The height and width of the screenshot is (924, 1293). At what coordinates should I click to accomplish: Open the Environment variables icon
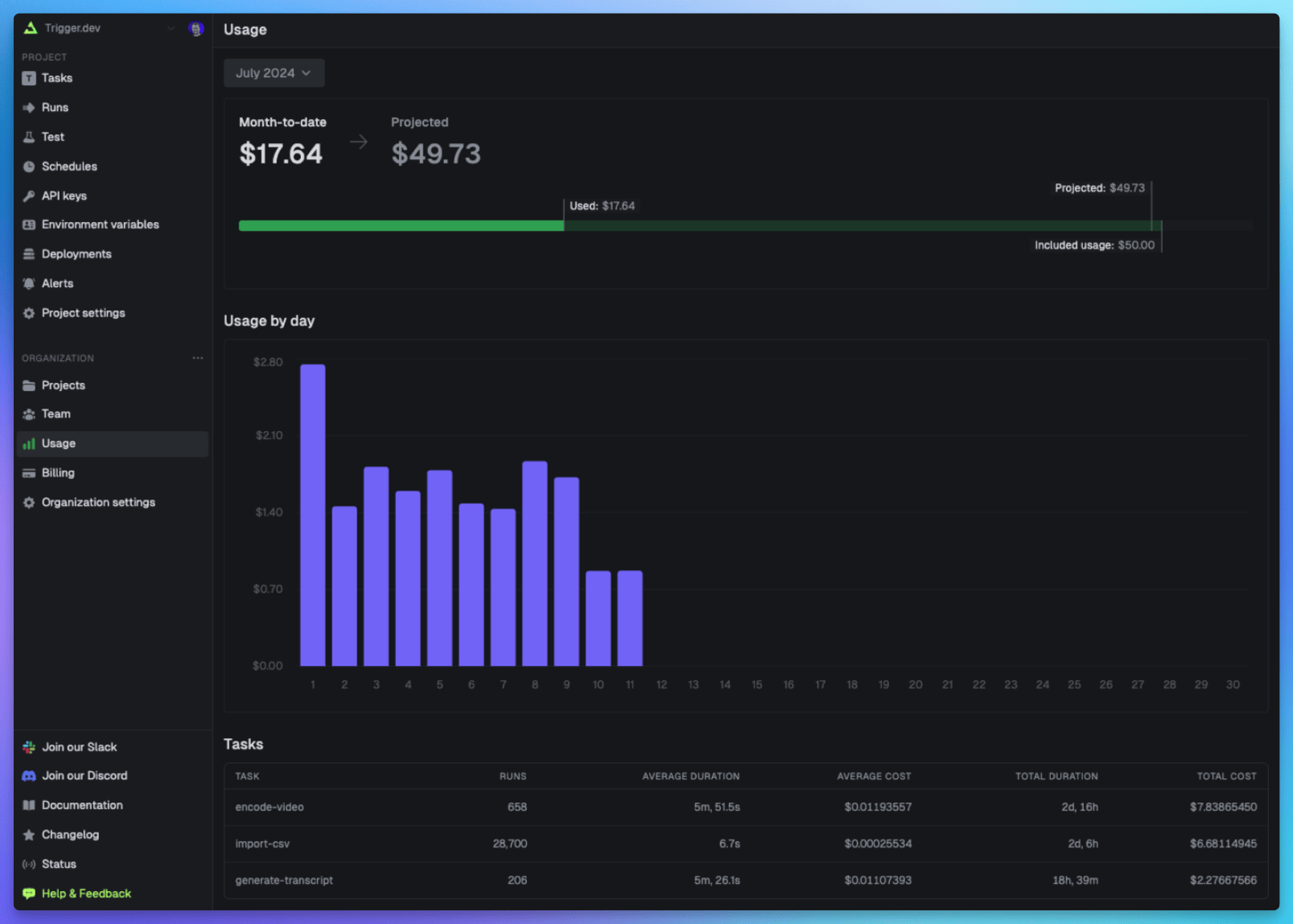28,224
